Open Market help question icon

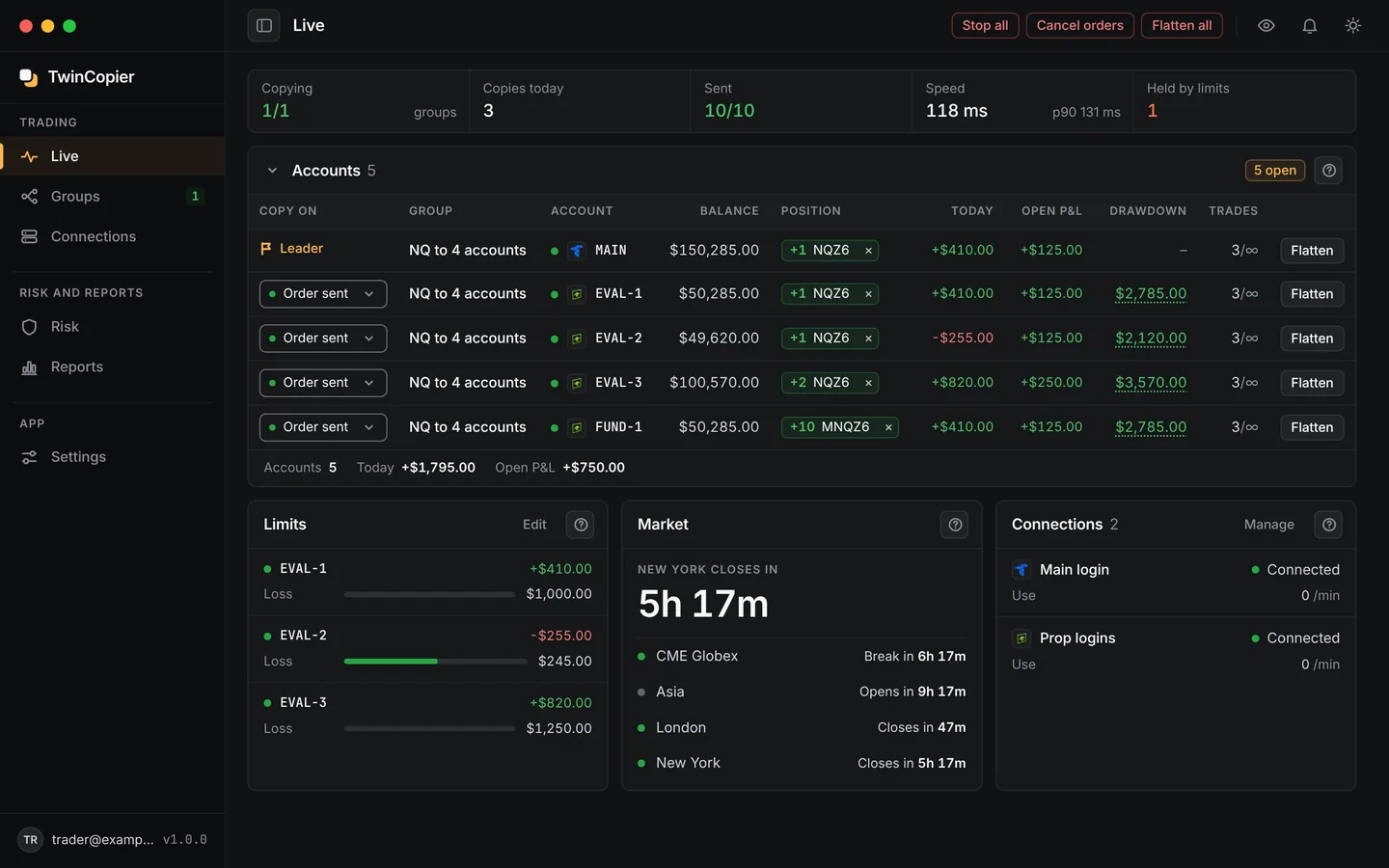(x=955, y=525)
